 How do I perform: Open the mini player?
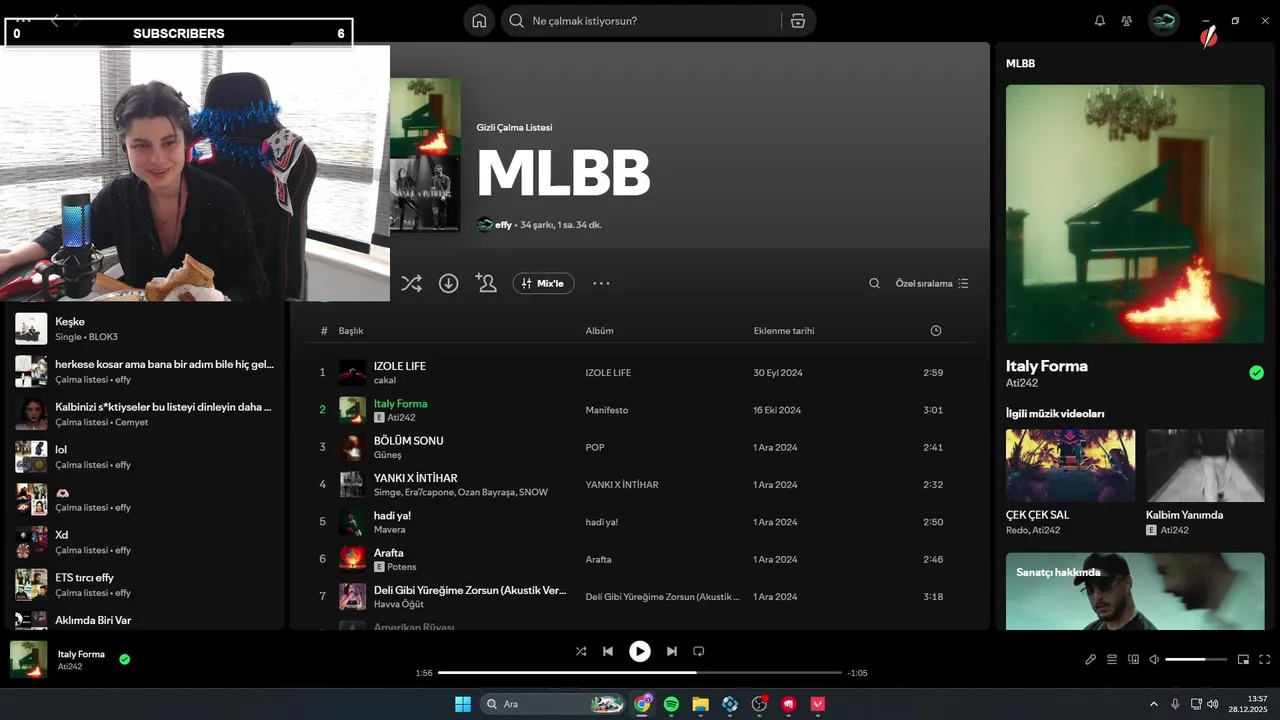1243,659
